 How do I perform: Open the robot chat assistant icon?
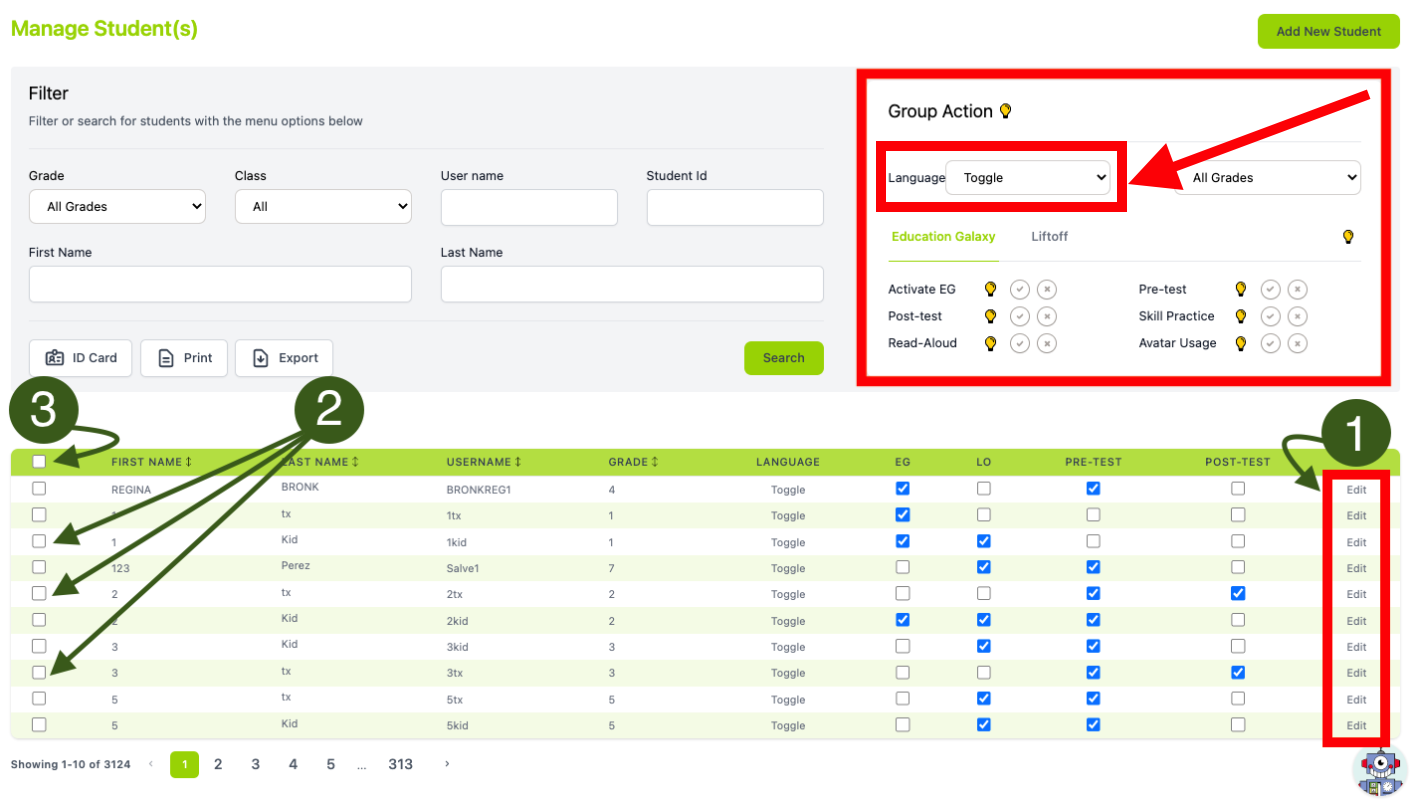pos(1380,772)
